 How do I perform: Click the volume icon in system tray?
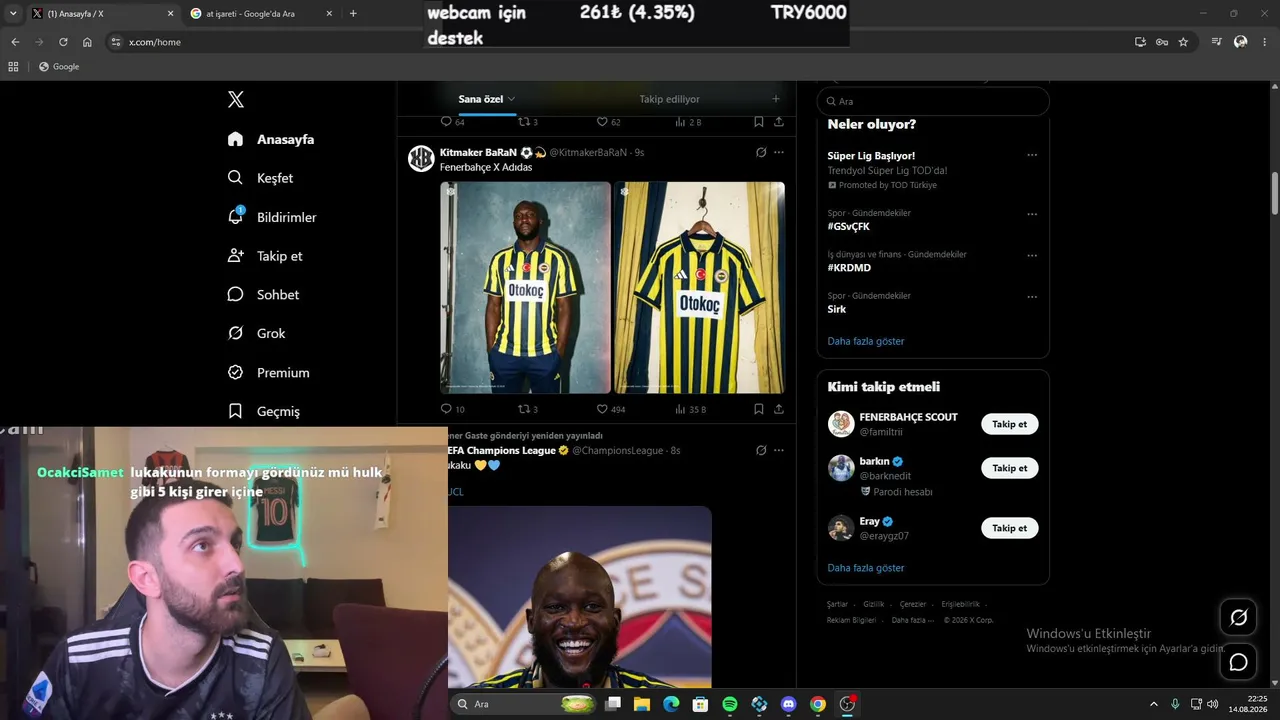pyautogui.click(x=1212, y=704)
